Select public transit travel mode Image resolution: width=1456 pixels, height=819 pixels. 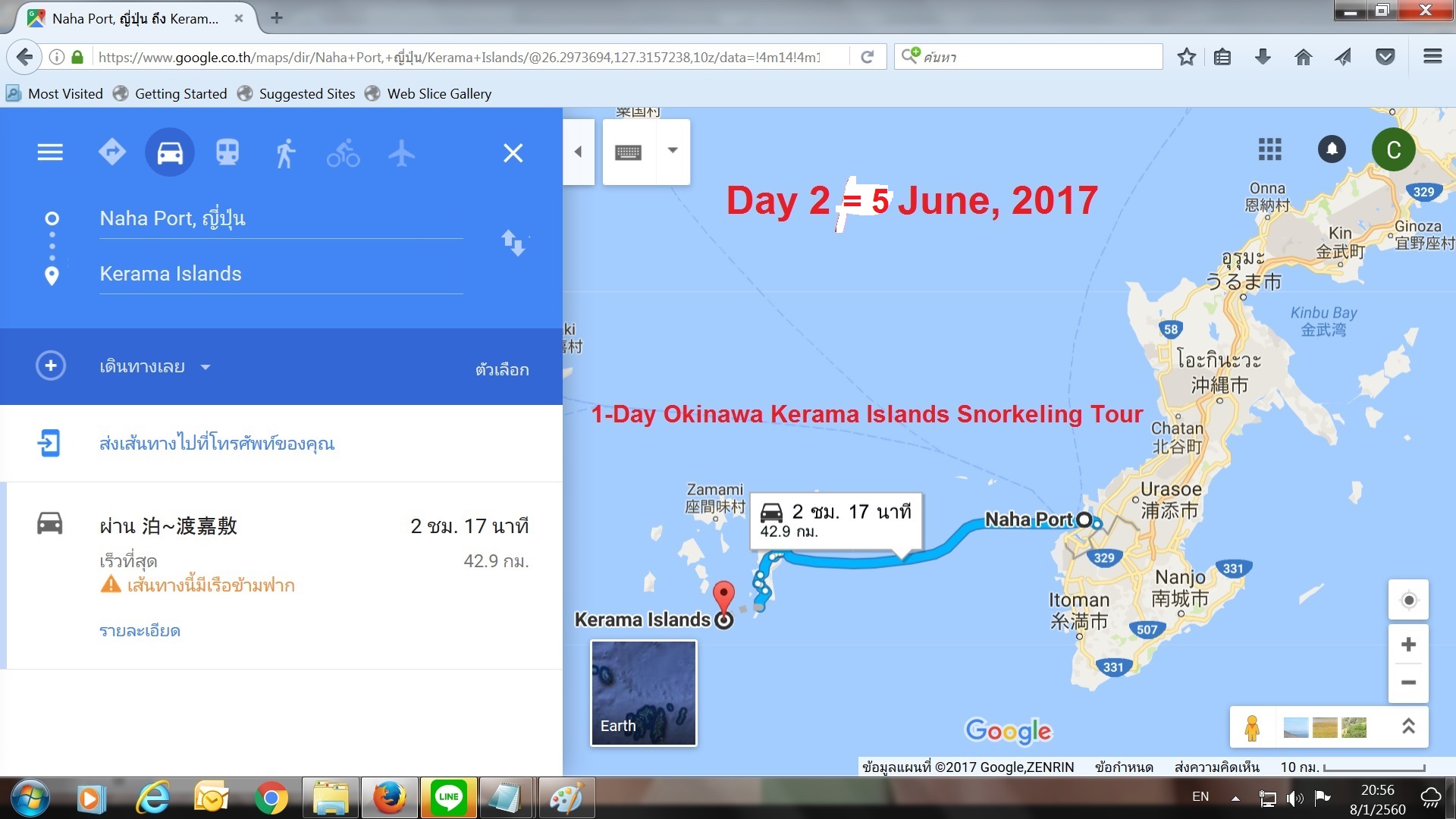(x=227, y=152)
